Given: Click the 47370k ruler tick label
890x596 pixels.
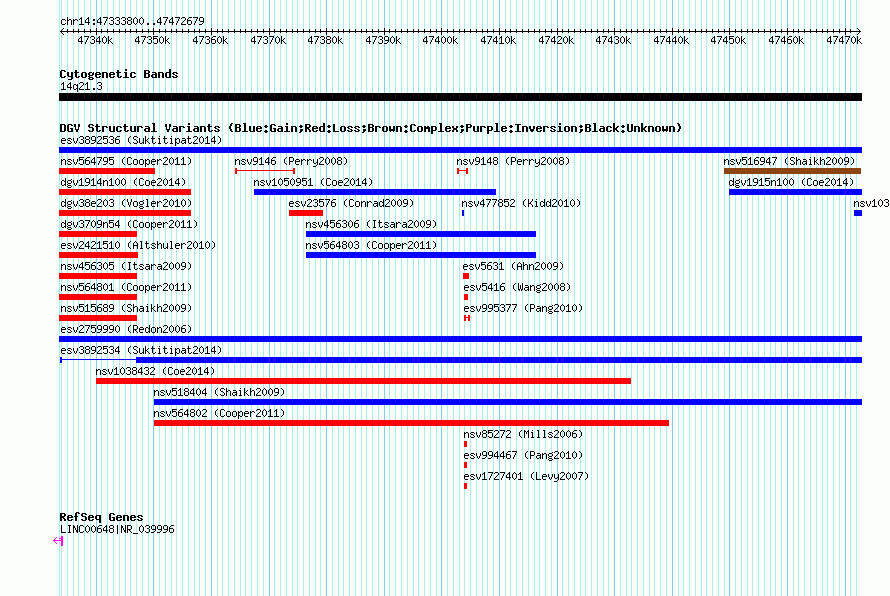Looking at the screenshot, I should pos(268,40).
